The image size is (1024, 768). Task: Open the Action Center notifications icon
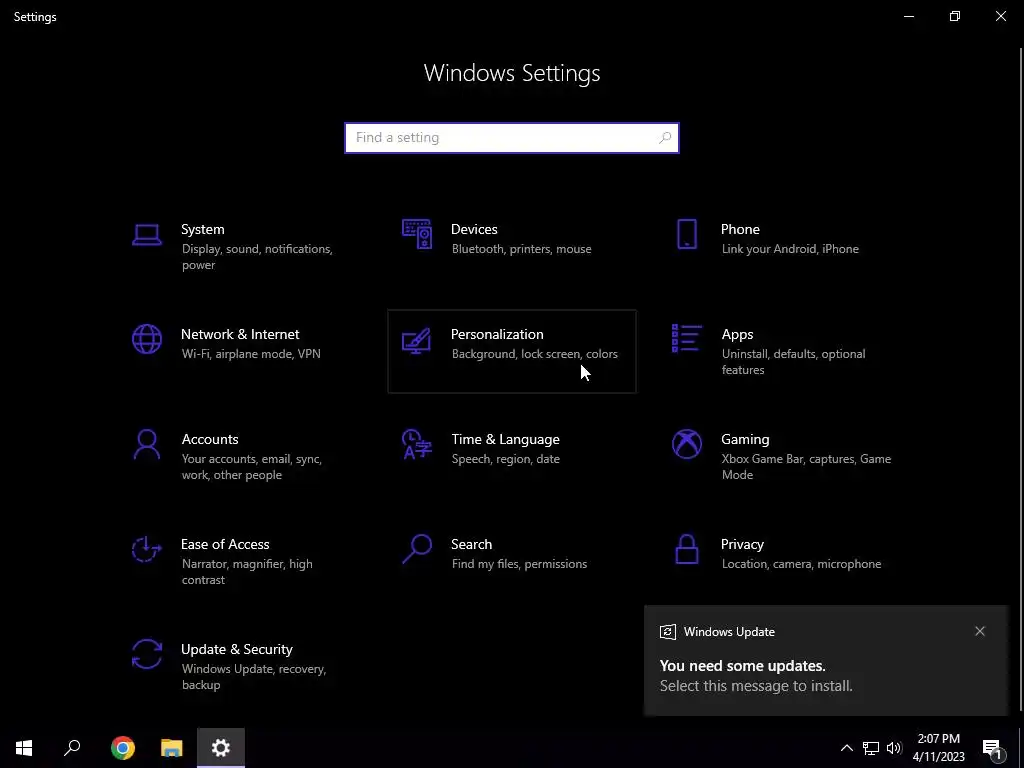pos(992,748)
